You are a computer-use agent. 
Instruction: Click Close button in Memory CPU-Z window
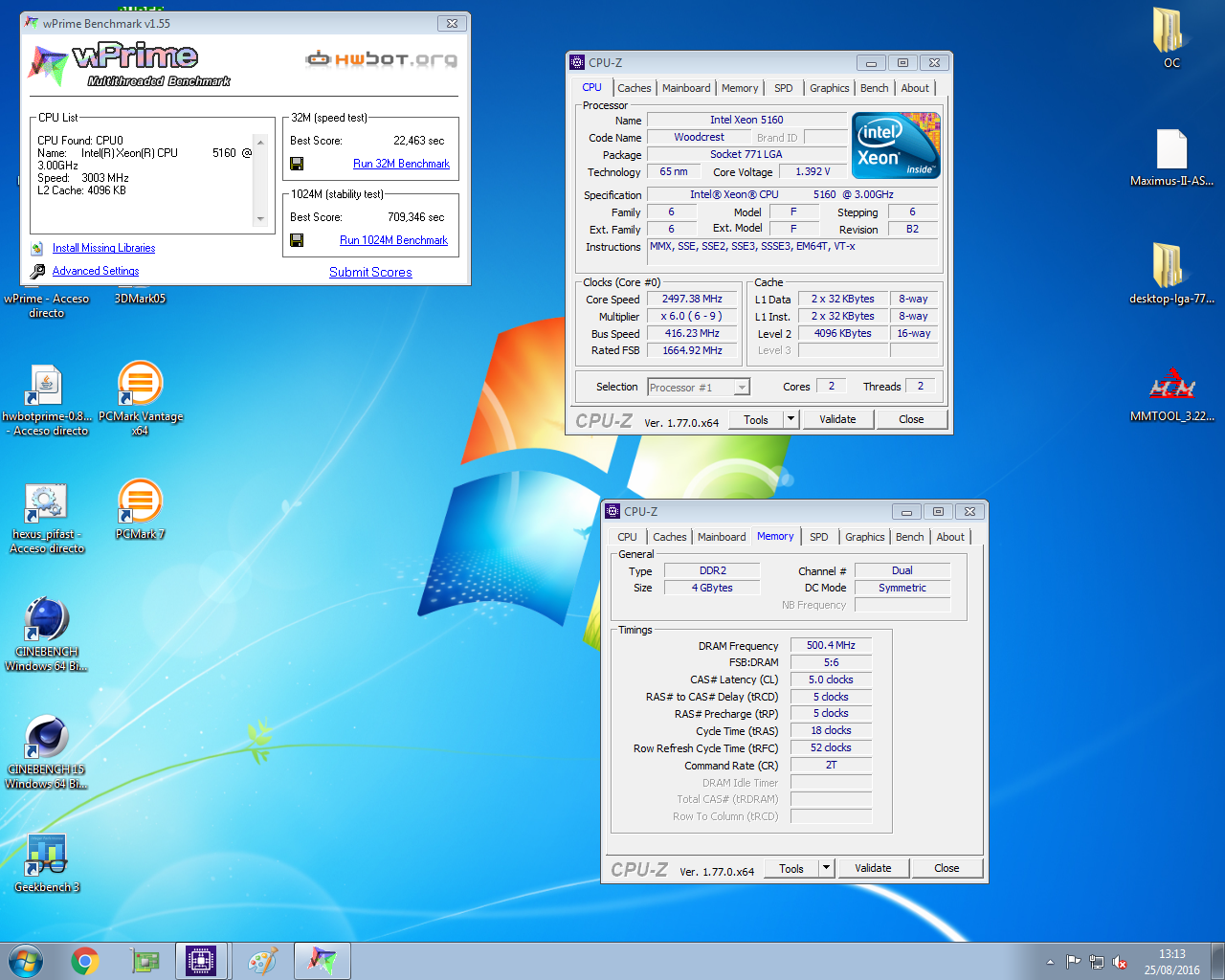click(947, 868)
